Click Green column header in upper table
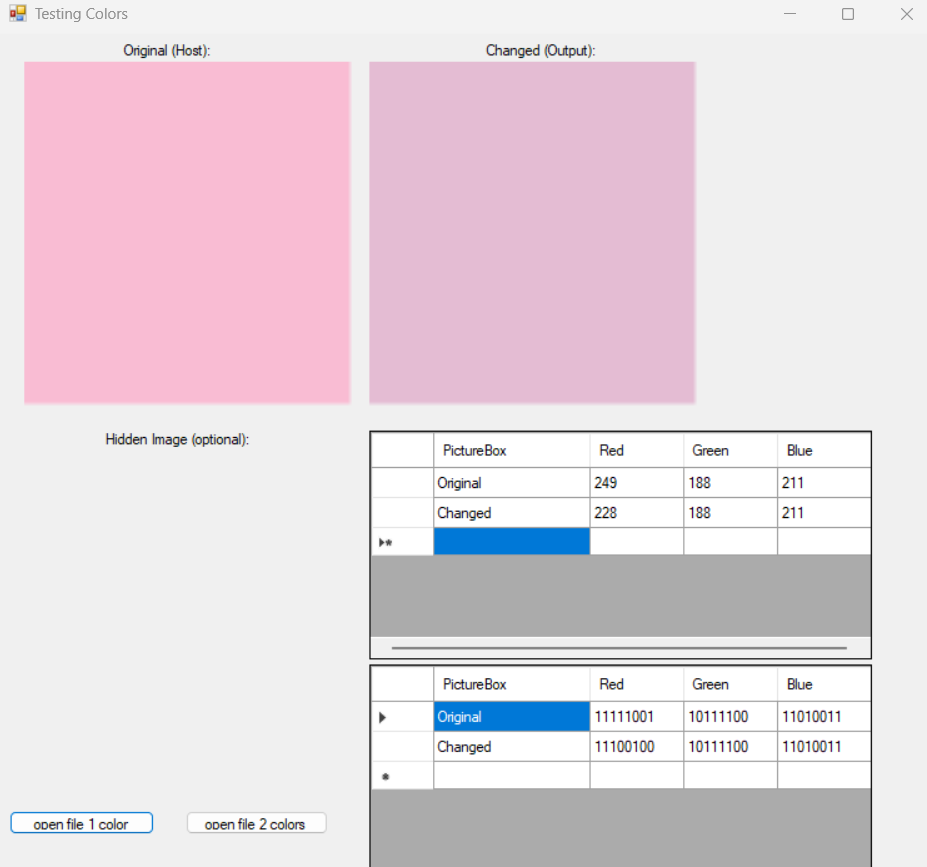The image size is (927, 867). (730, 450)
